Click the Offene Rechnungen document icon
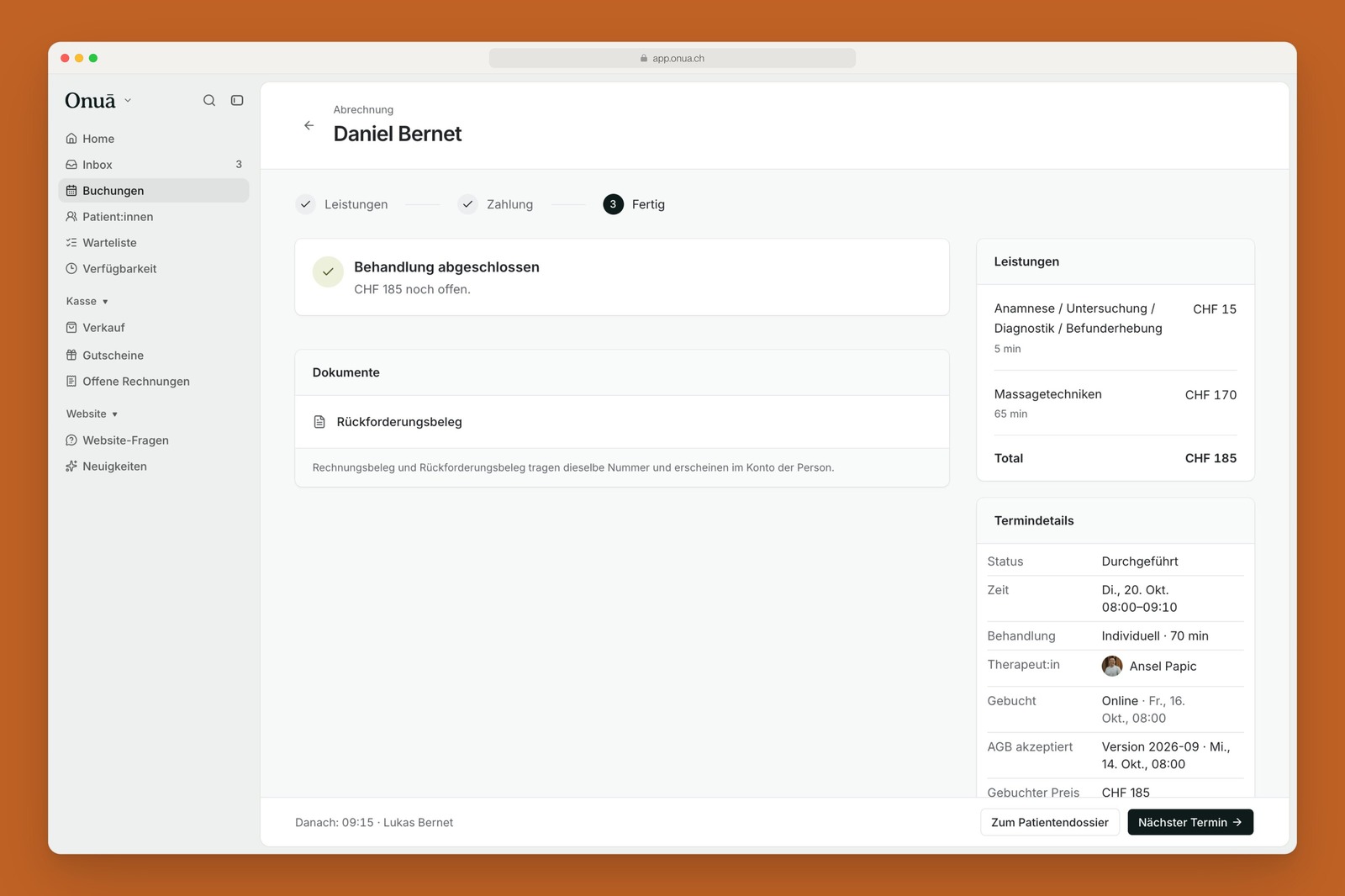The height and width of the screenshot is (896, 1345). point(71,382)
